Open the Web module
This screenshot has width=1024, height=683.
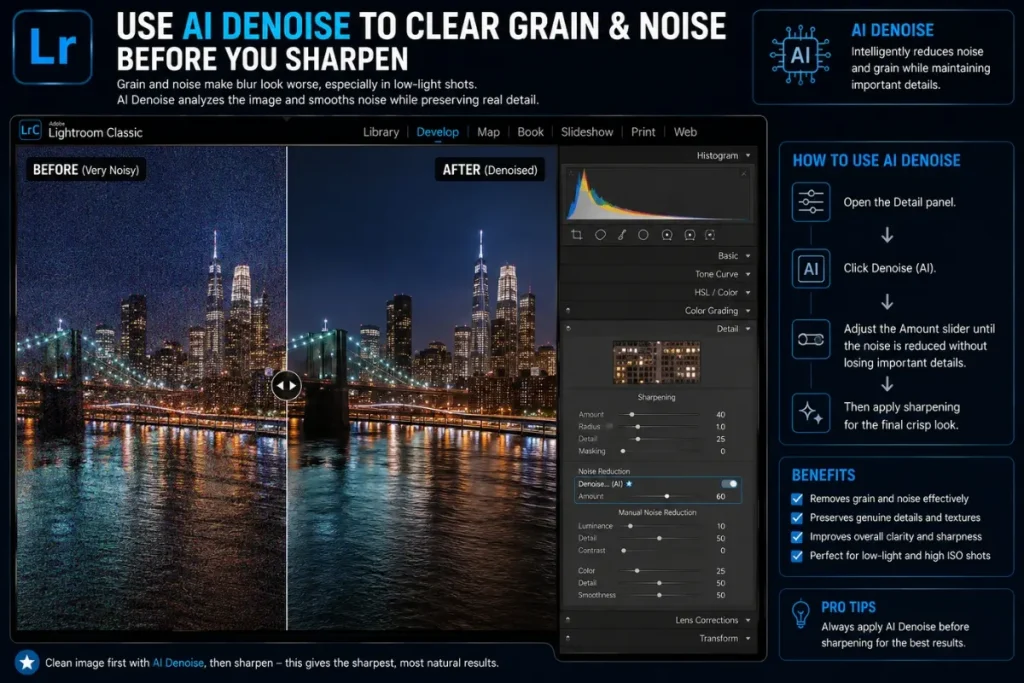pyautogui.click(x=685, y=132)
